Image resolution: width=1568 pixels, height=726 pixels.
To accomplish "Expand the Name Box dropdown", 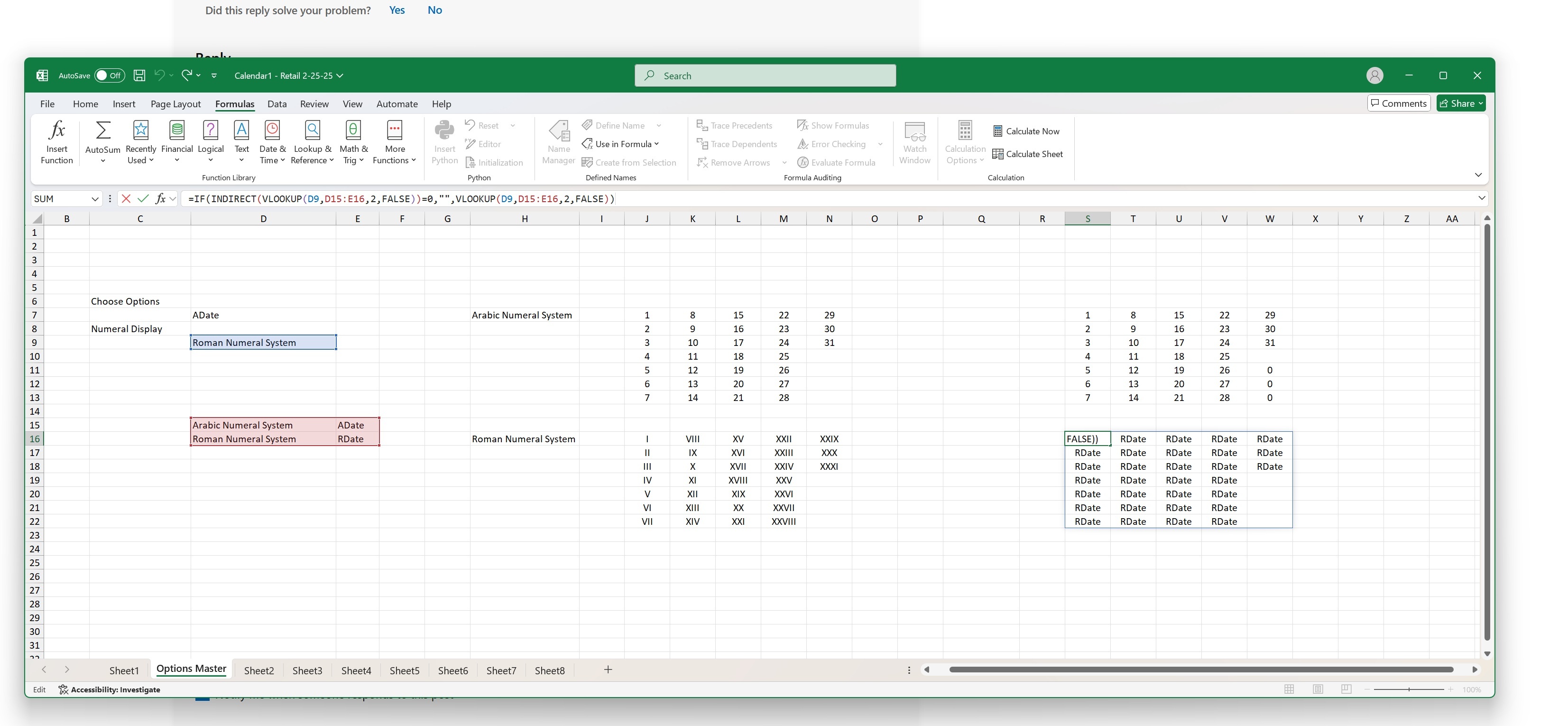I will point(95,198).
